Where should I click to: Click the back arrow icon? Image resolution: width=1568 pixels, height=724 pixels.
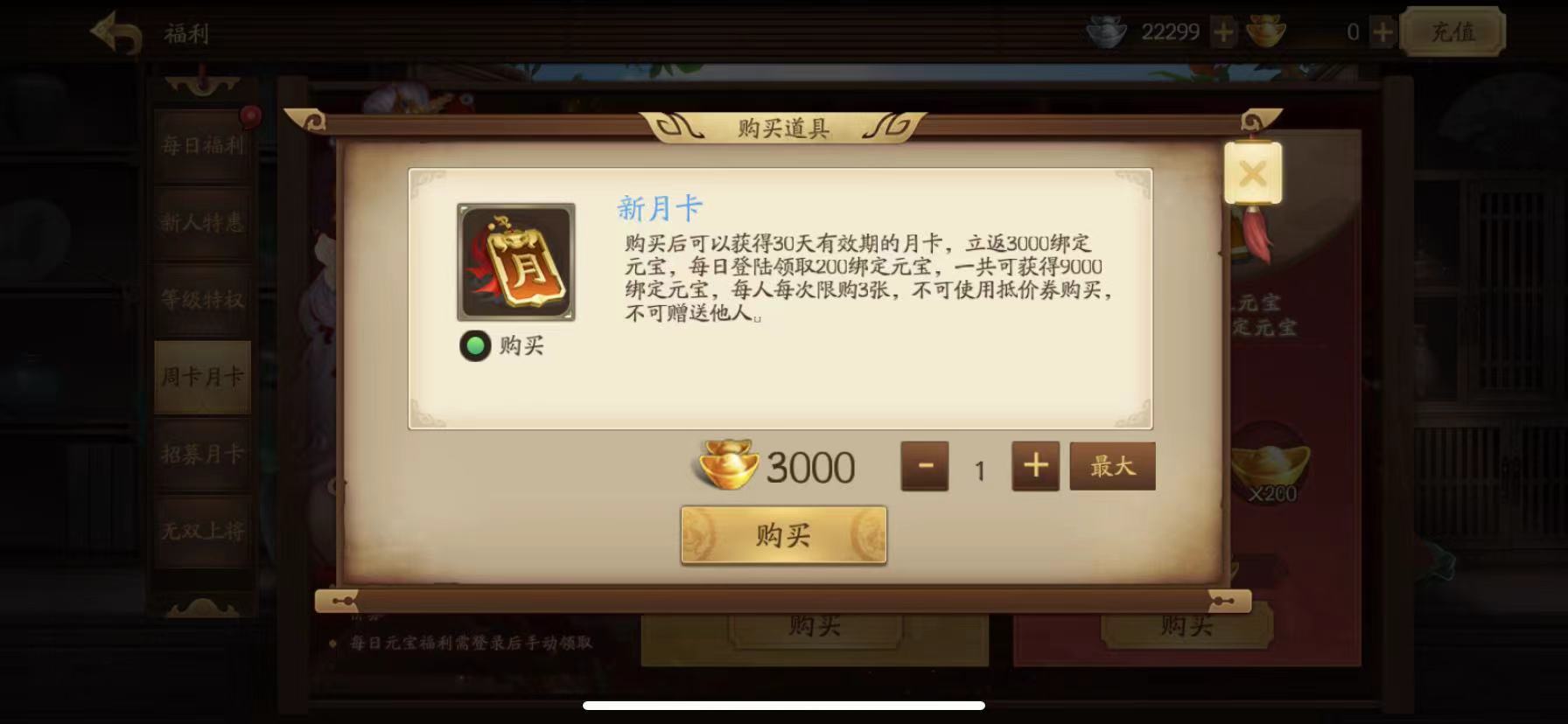click(116, 34)
